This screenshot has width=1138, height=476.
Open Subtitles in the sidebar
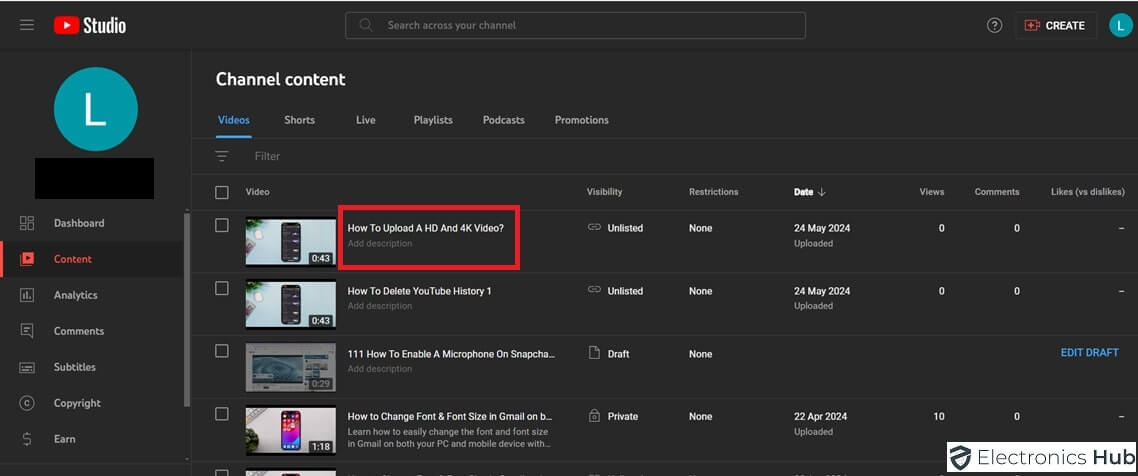coord(74,367)
